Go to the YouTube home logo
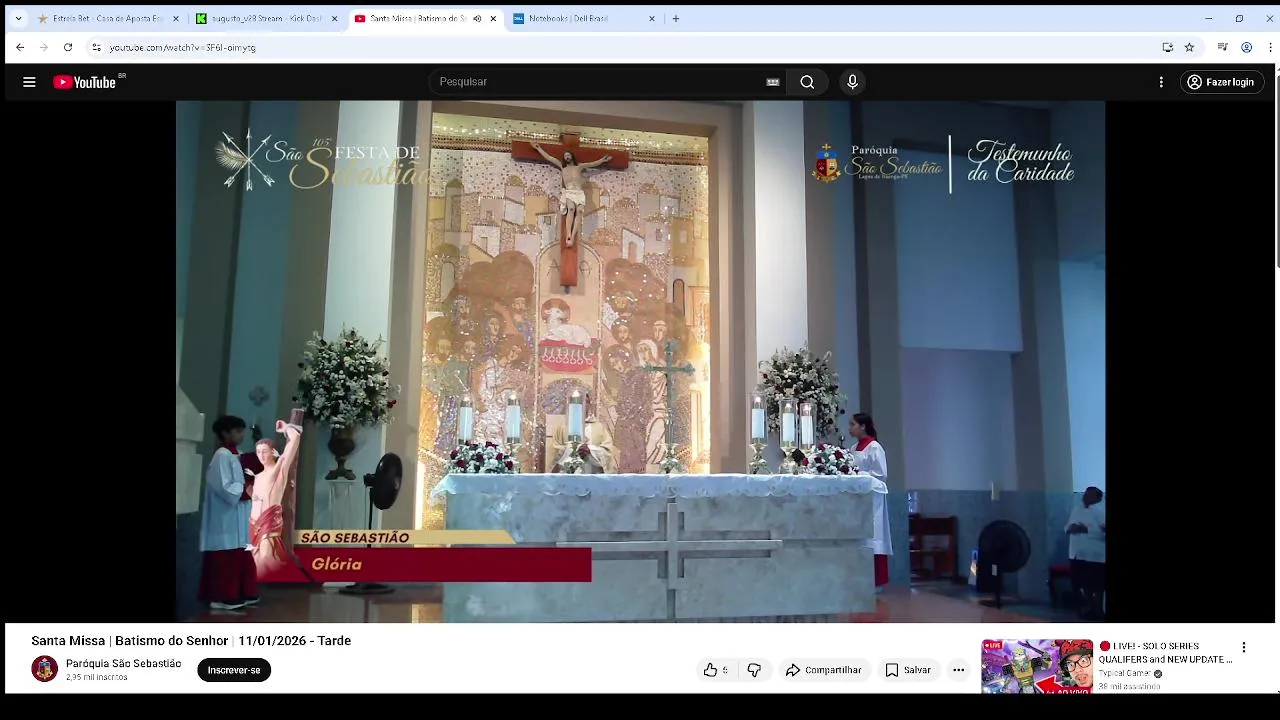Viewport: 1280px width, 720px height. click(x=85, y=82)
